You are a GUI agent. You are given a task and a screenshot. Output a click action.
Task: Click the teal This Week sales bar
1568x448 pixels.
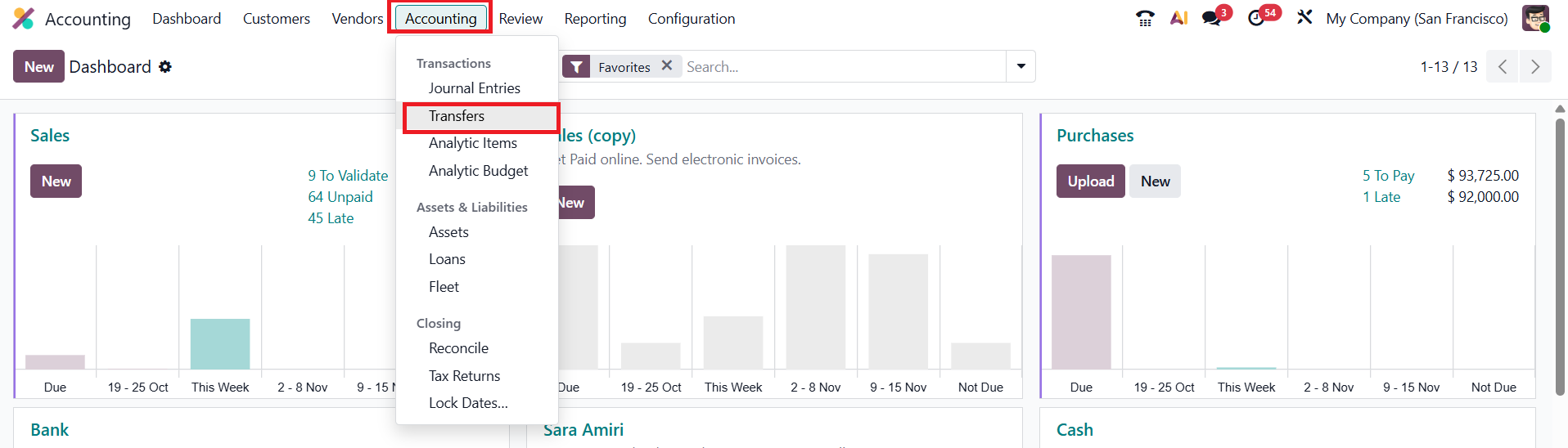coord(220,344)
